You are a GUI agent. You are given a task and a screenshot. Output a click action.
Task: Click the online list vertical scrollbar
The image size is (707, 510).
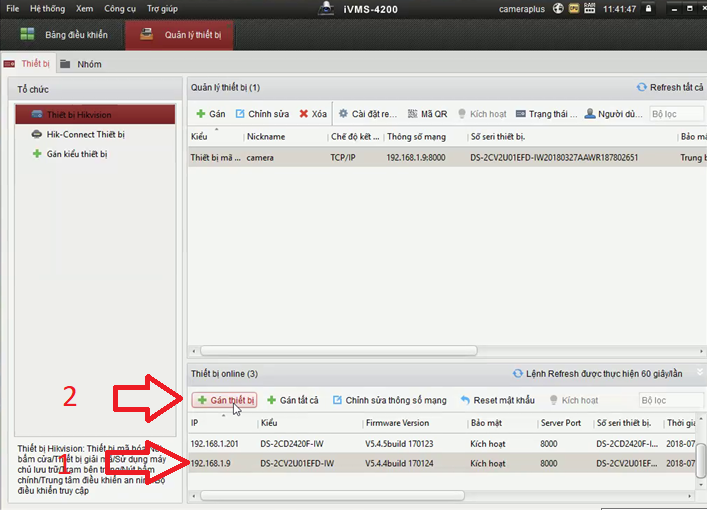[x=701, y=459]
